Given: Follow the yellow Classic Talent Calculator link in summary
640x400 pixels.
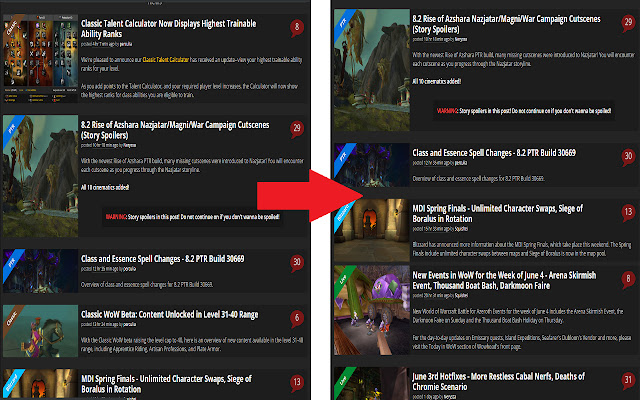Looking at the screenshot, I should [x=166, y=60].
